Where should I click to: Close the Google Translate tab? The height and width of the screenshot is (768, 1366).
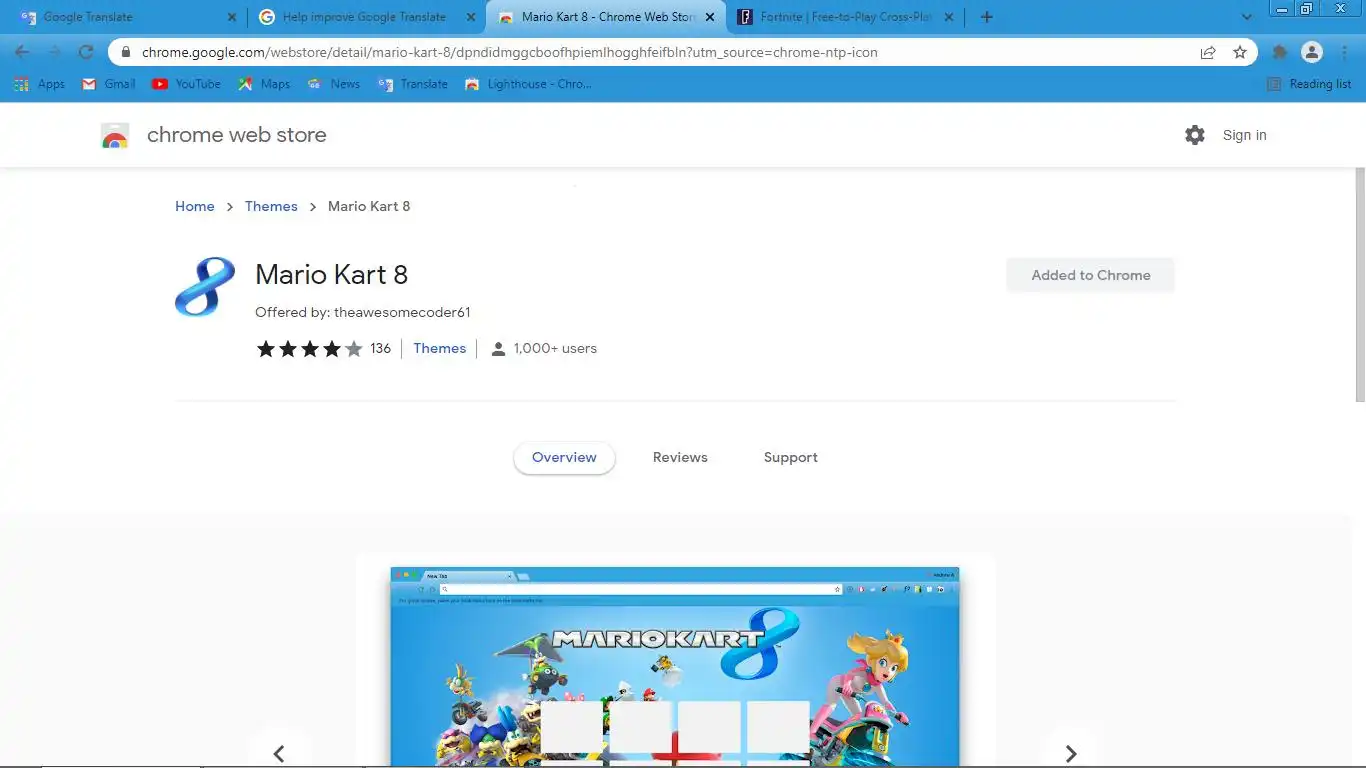232,17
